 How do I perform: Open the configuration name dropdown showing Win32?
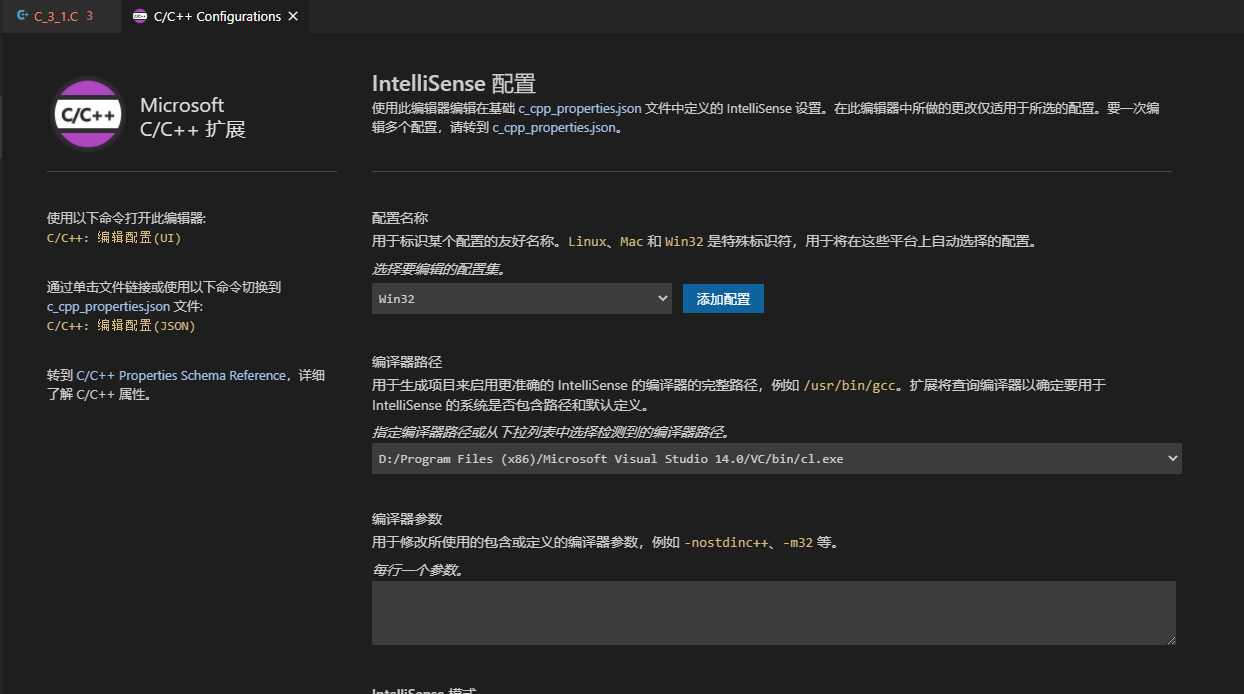click(x=522, y=298)
